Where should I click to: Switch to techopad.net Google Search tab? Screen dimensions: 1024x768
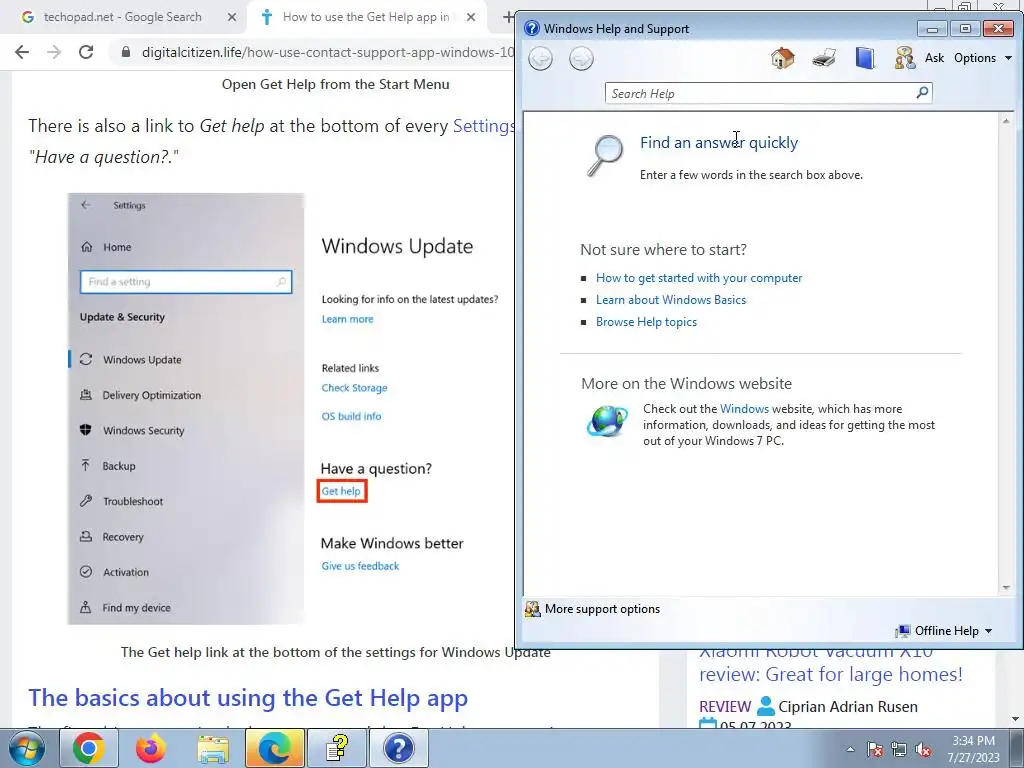pyautogui.click(x=123, y=17)
